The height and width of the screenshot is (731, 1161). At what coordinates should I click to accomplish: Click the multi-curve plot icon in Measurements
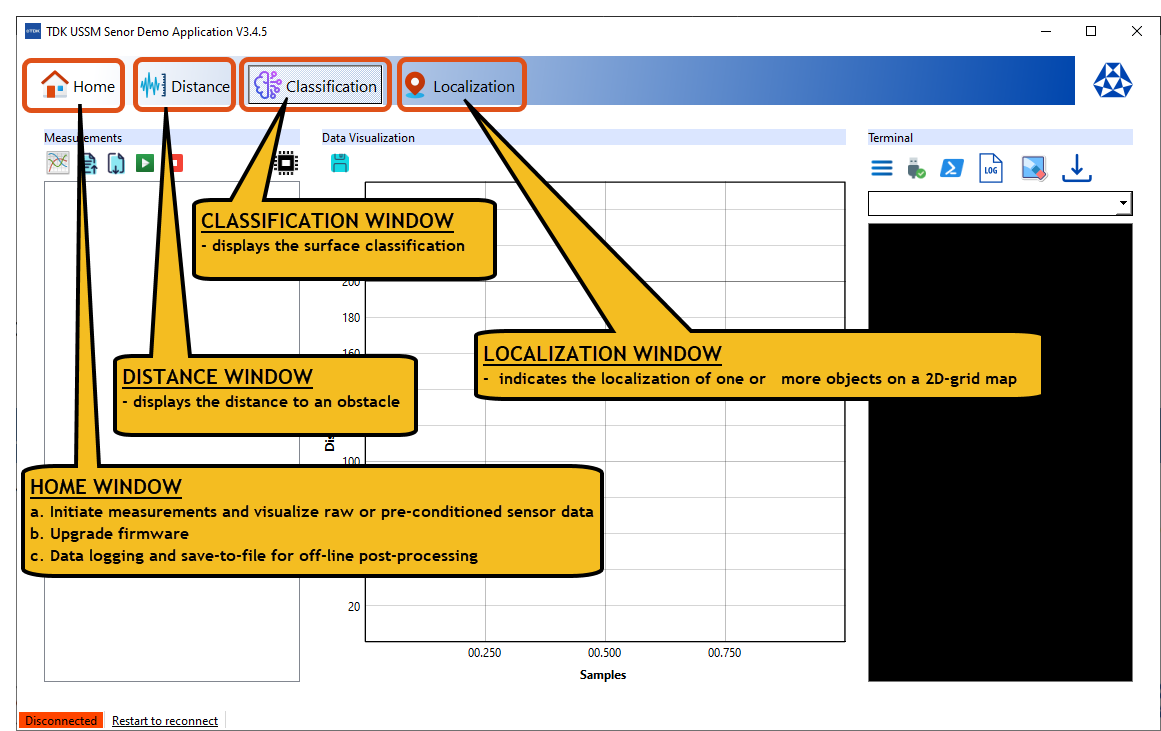pos(58,163)
